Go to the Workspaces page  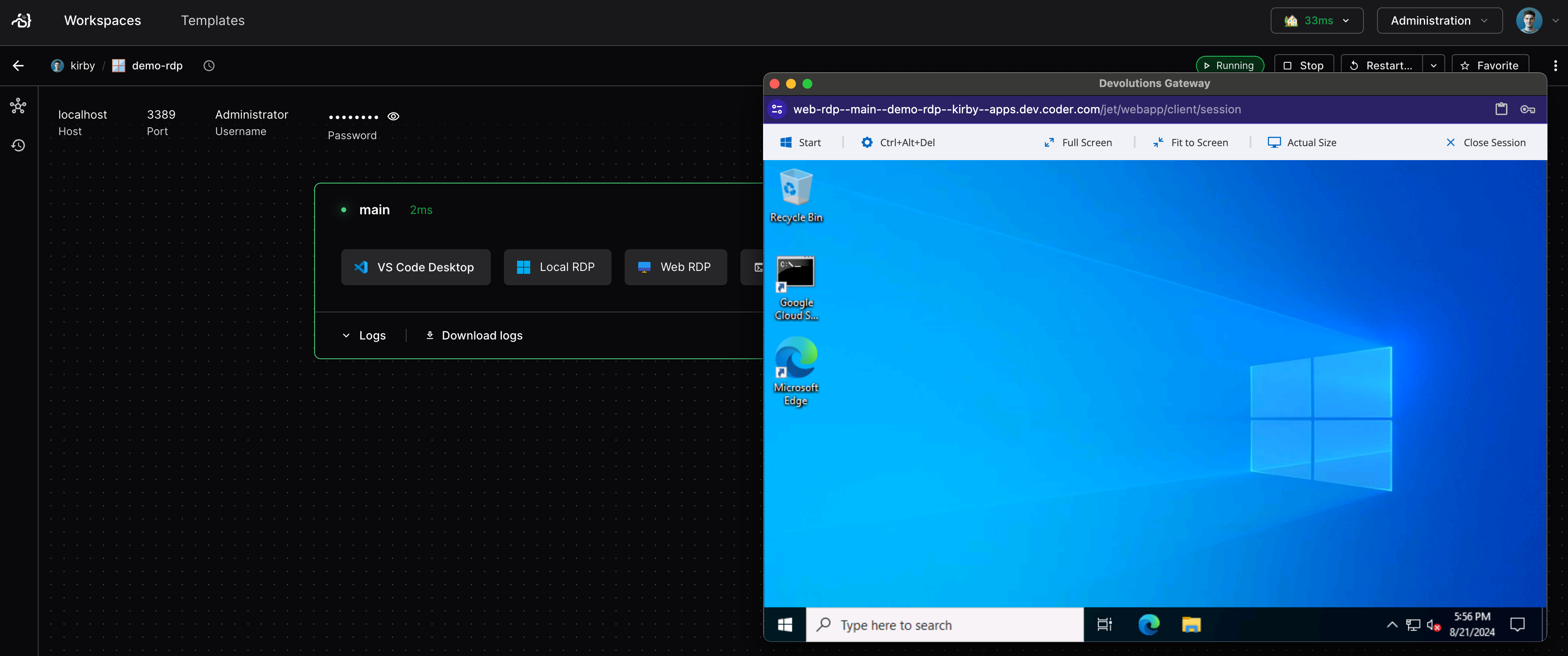click(102, 20)
